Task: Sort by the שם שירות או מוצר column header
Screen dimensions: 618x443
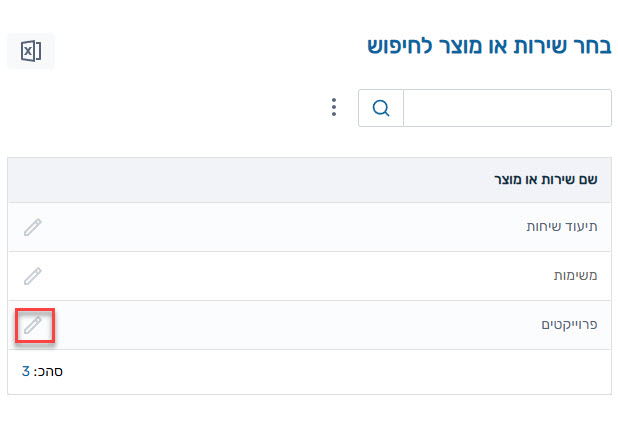Action: point(545,180)
